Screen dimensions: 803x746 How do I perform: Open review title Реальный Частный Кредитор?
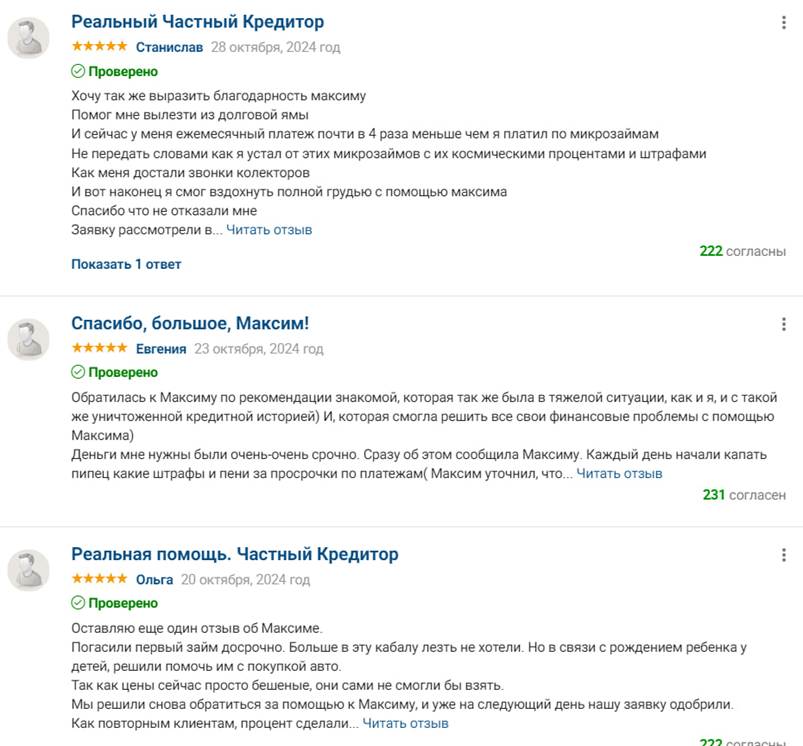pyautogui.click(x=197, y=22)
